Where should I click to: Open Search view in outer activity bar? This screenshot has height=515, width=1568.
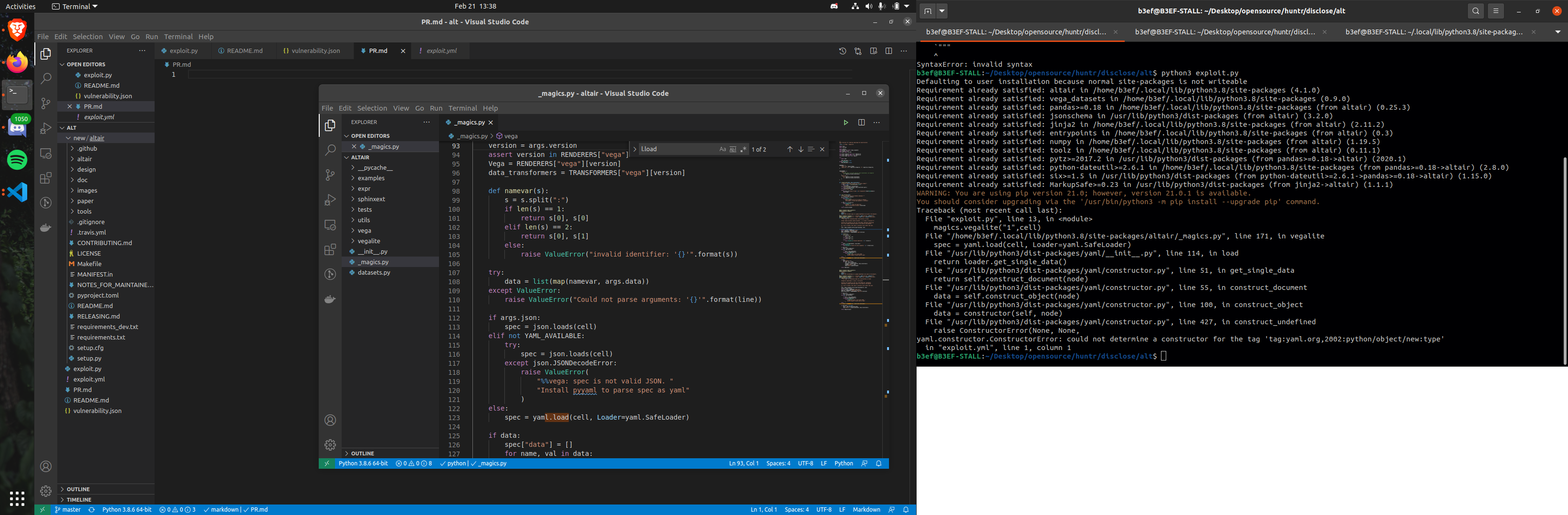pyautogui.click(x=46, y=78)
